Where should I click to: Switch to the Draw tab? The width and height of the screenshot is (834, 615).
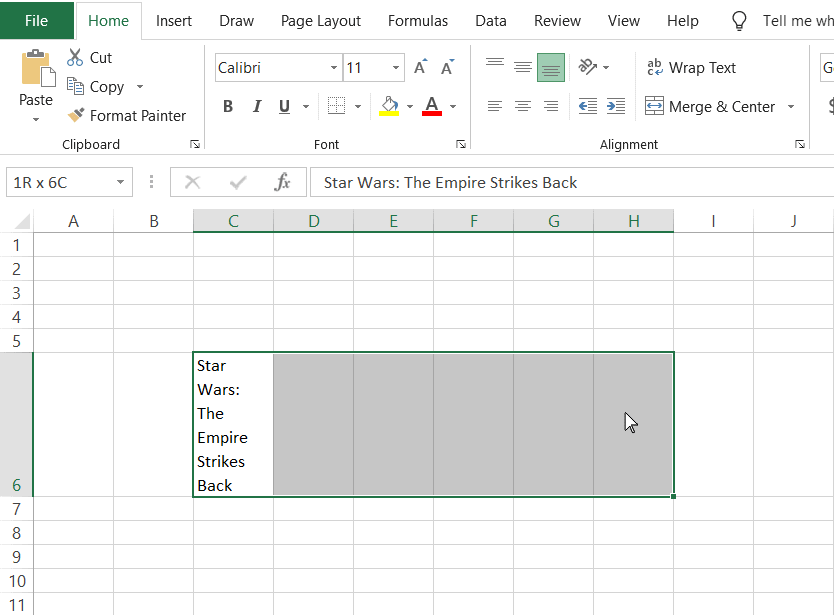(x=236, y=21)
